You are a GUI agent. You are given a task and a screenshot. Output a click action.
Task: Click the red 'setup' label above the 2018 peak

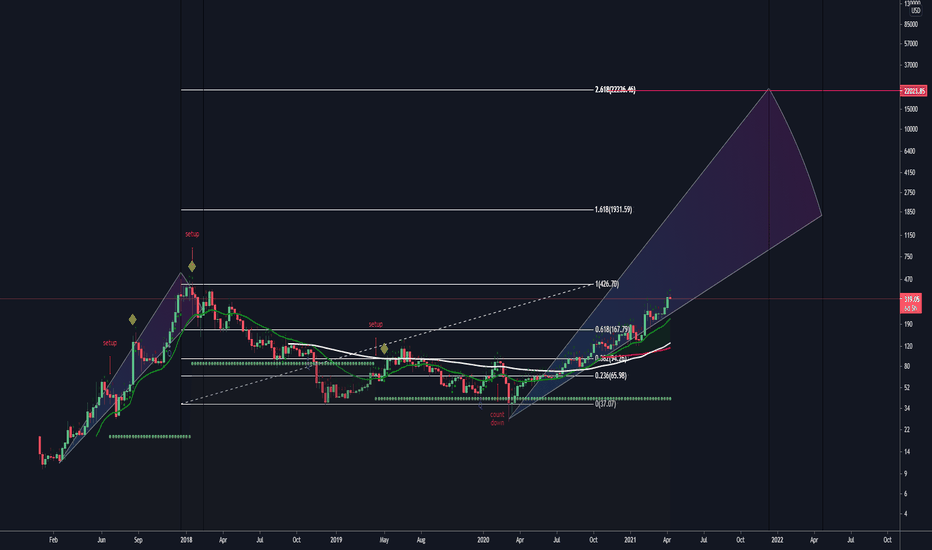192,234
